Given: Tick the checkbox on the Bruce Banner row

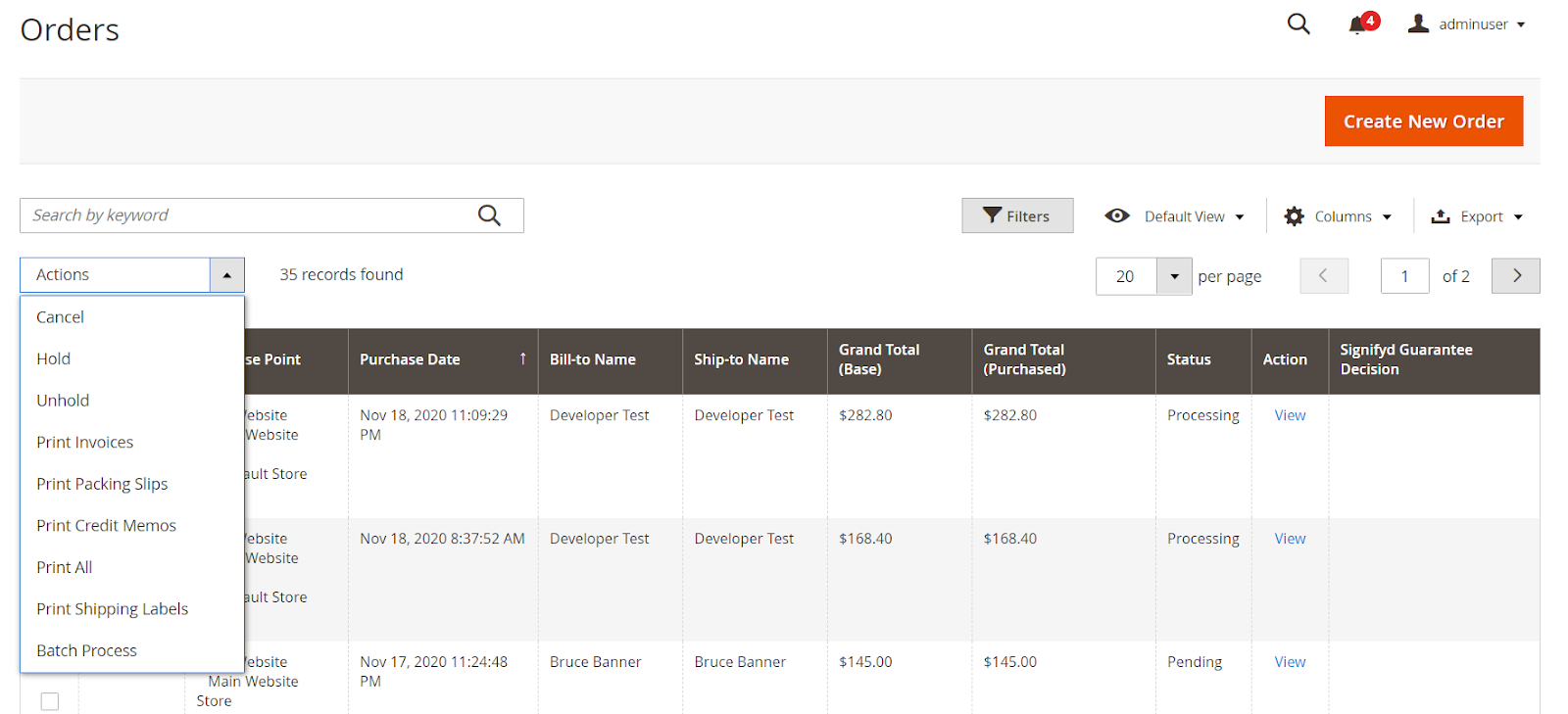Looking at the screenshot, I should (x=50, y=701).
